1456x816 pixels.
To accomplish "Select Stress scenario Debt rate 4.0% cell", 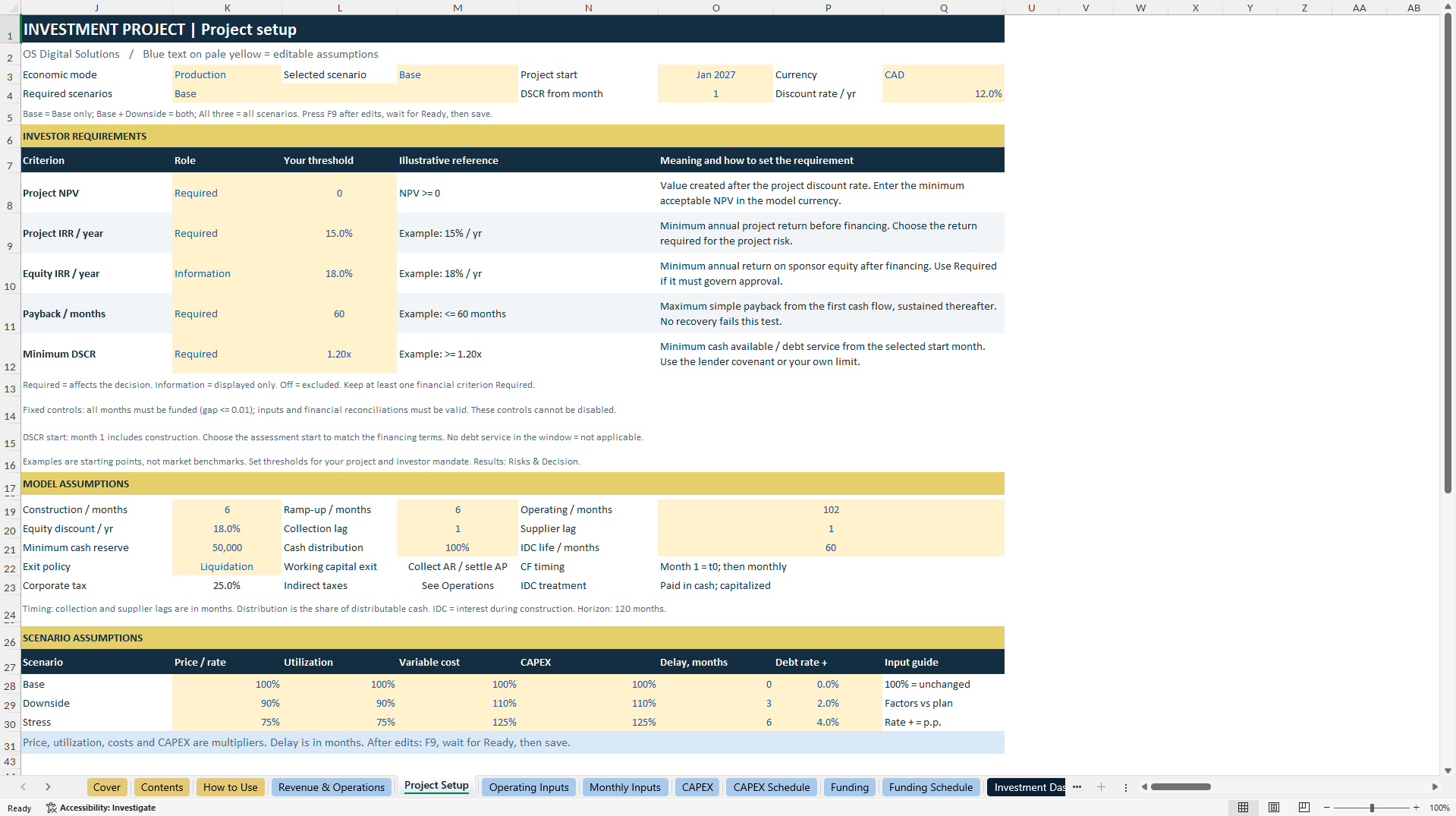I will (828, 722).
